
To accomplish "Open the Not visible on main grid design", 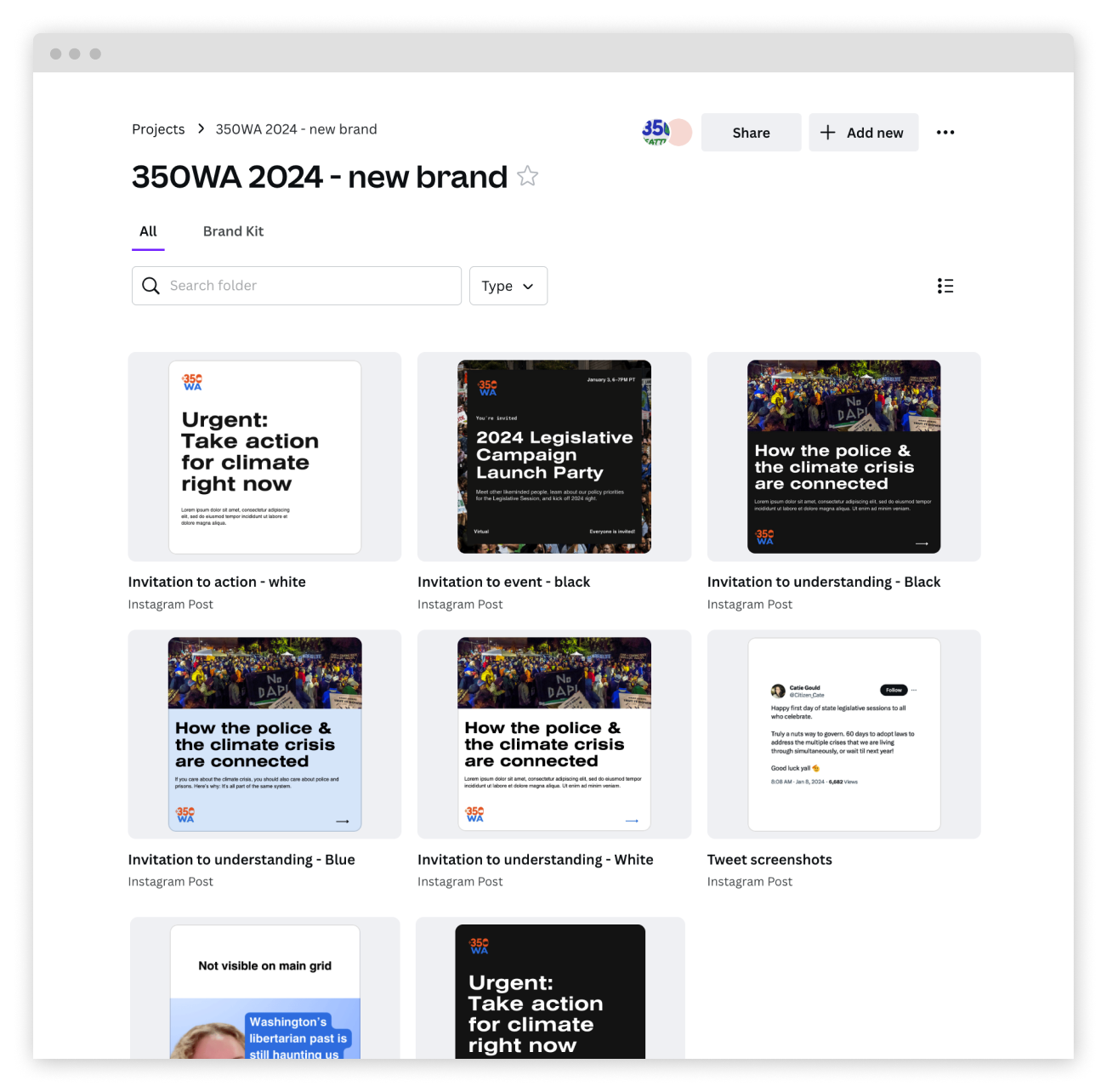I will 264,988.
